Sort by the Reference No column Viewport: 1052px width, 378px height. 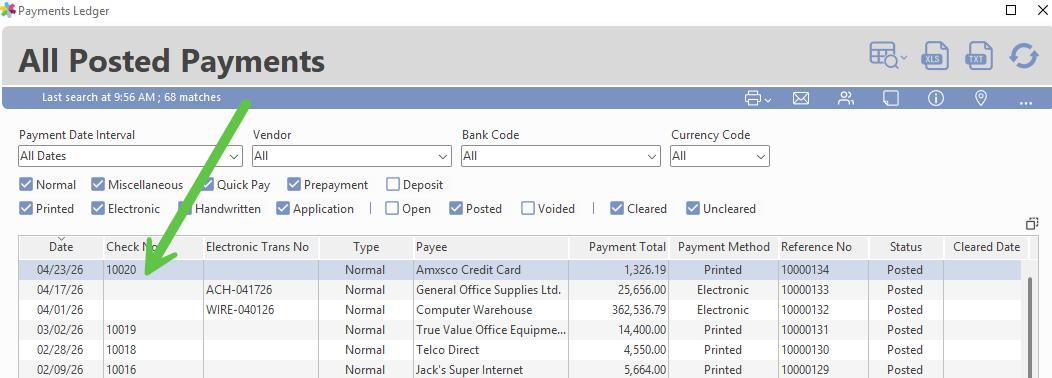(x=823, y=247)
